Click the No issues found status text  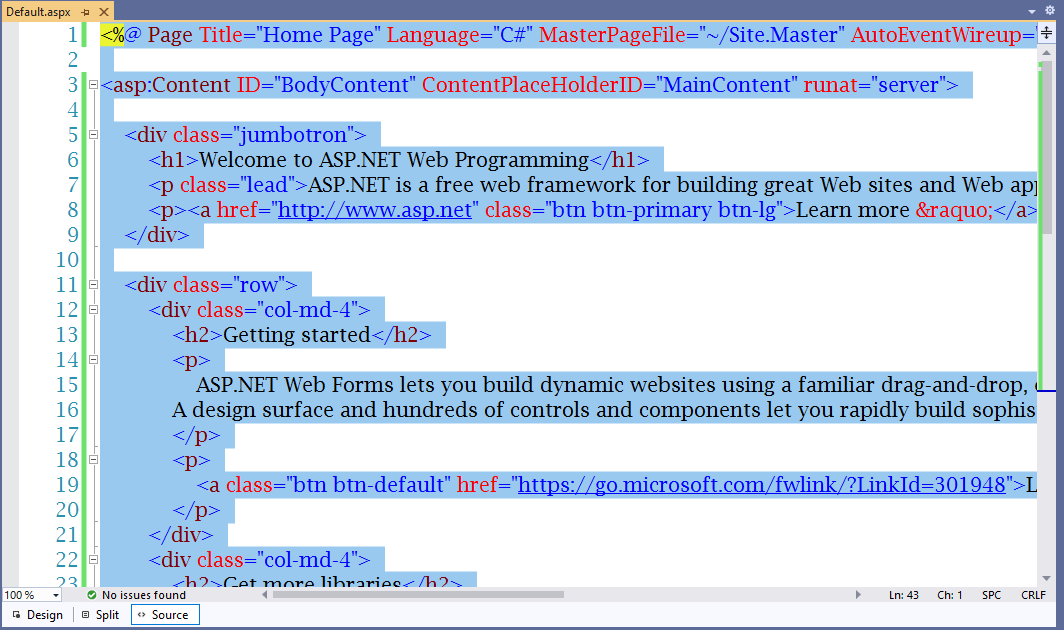click(x=144, y=595)
